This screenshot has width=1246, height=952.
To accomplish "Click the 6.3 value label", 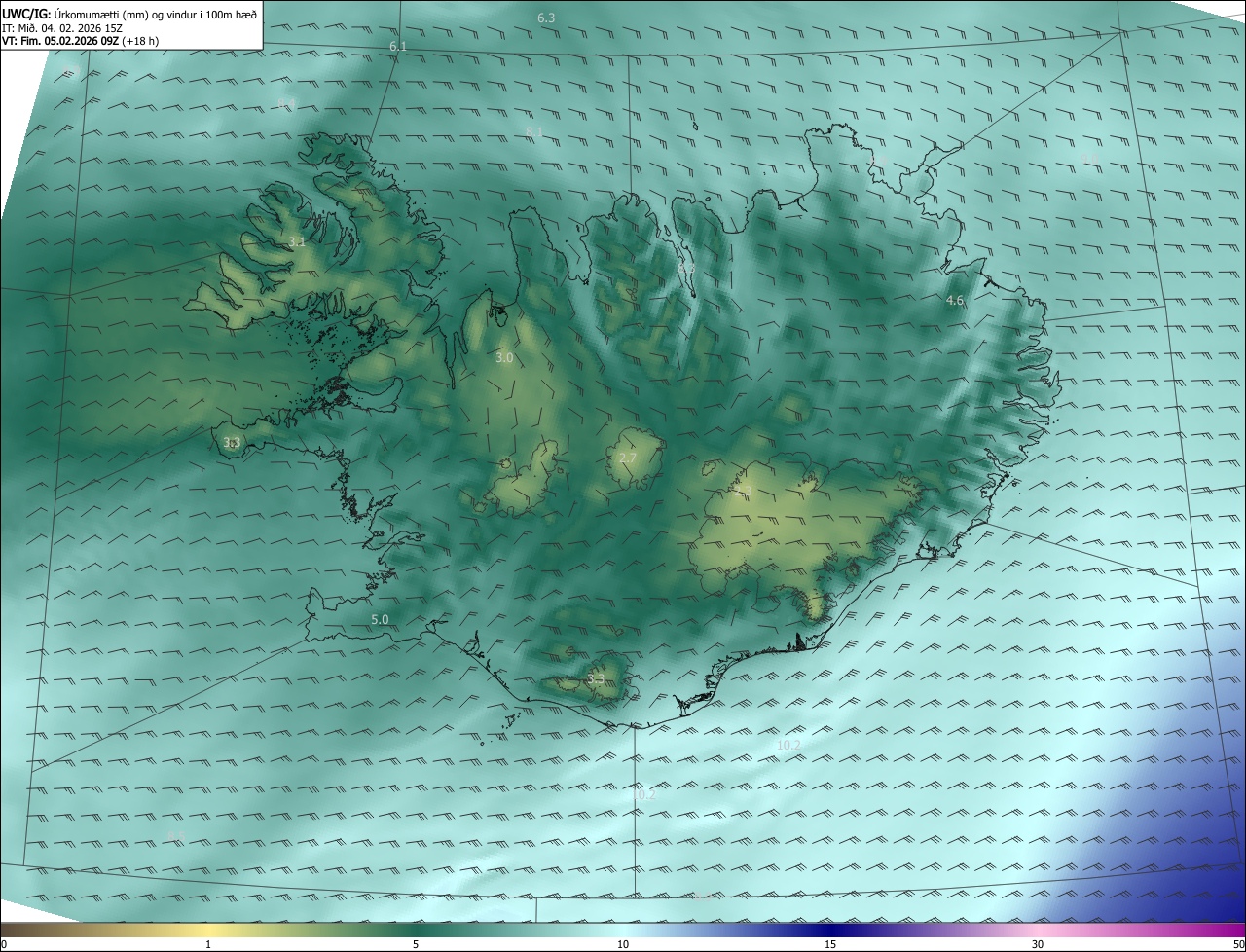I will (546, 18).
